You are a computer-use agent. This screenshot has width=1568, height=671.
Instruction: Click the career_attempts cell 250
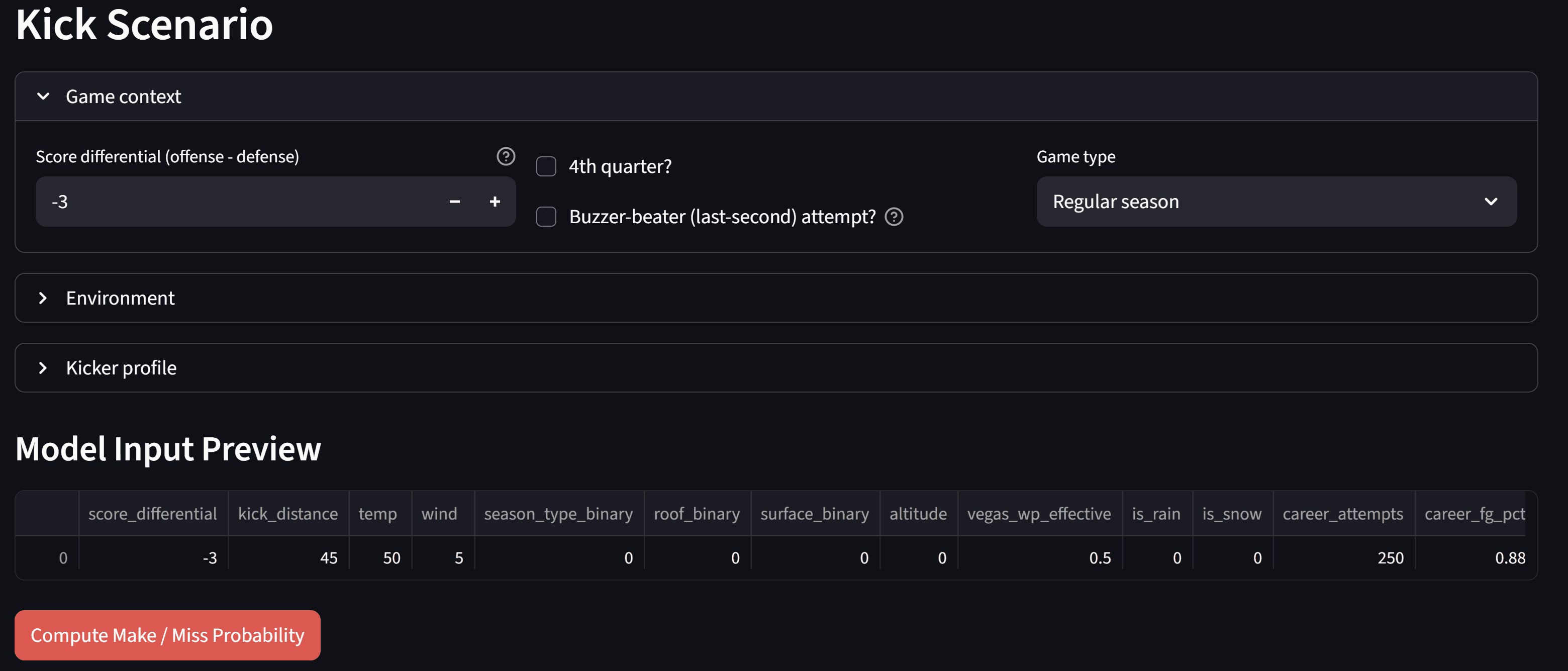coord(1344,558)
